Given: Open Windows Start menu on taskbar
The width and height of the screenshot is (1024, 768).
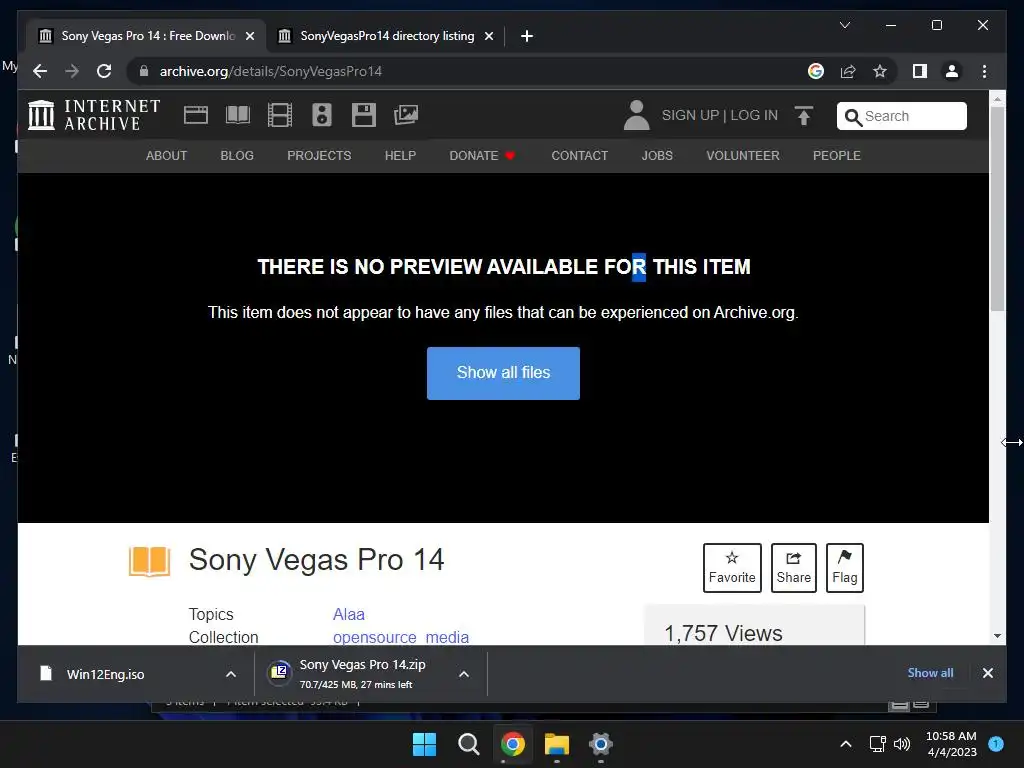Looking at the screenshot, I should pyautogui.click(x=424, y=744).
